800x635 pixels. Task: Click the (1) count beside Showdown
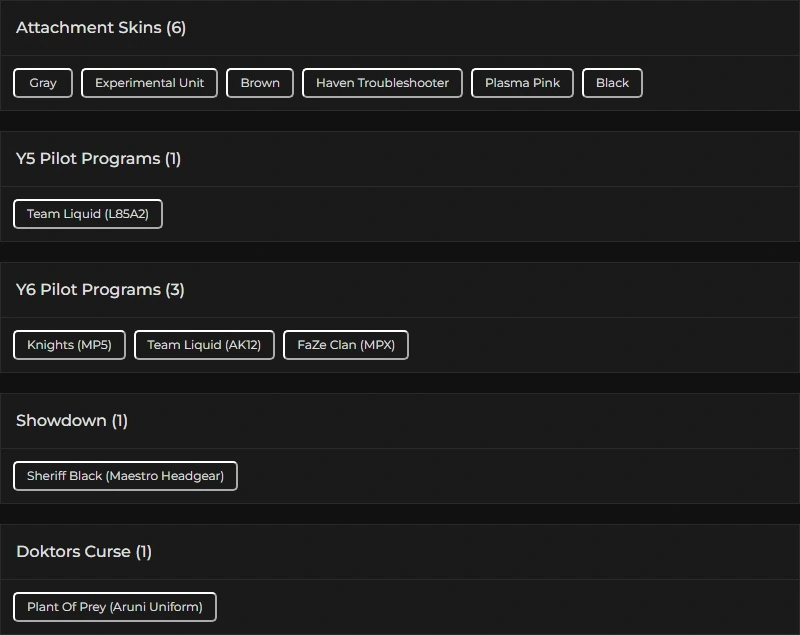click(x=120, y=421)
